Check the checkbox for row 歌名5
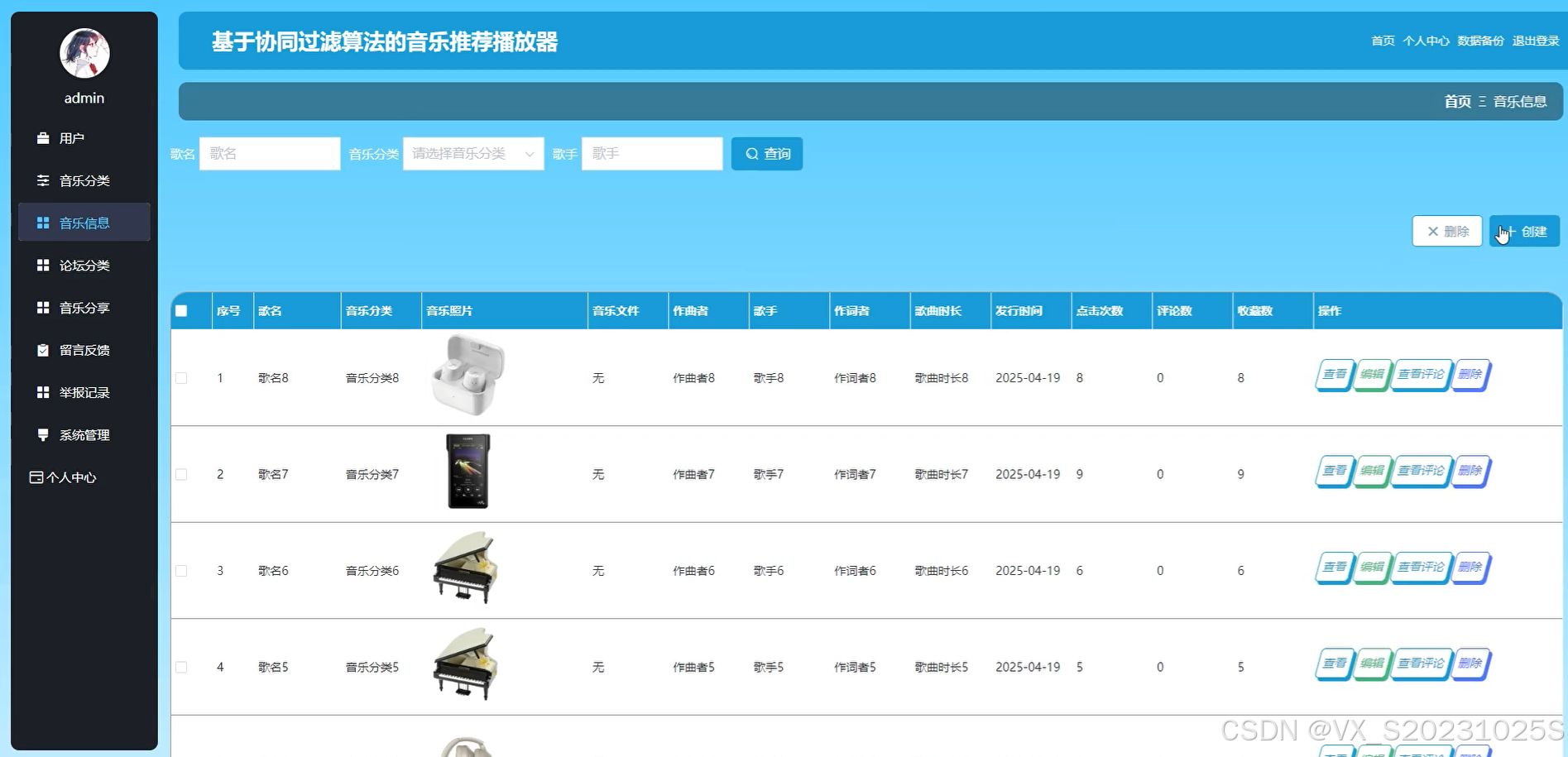This screenshot has width=1568, height=757. click(181, 667)
